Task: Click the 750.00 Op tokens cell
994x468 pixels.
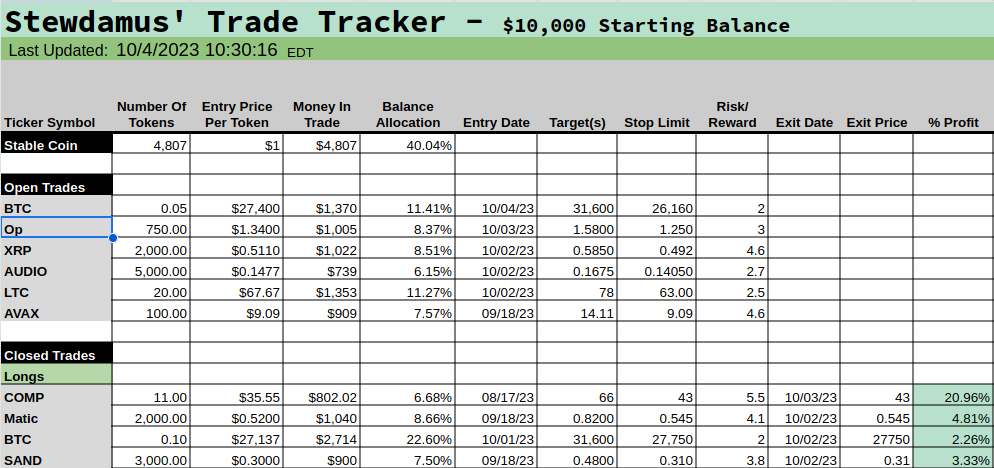Action: tap(151, 229)
